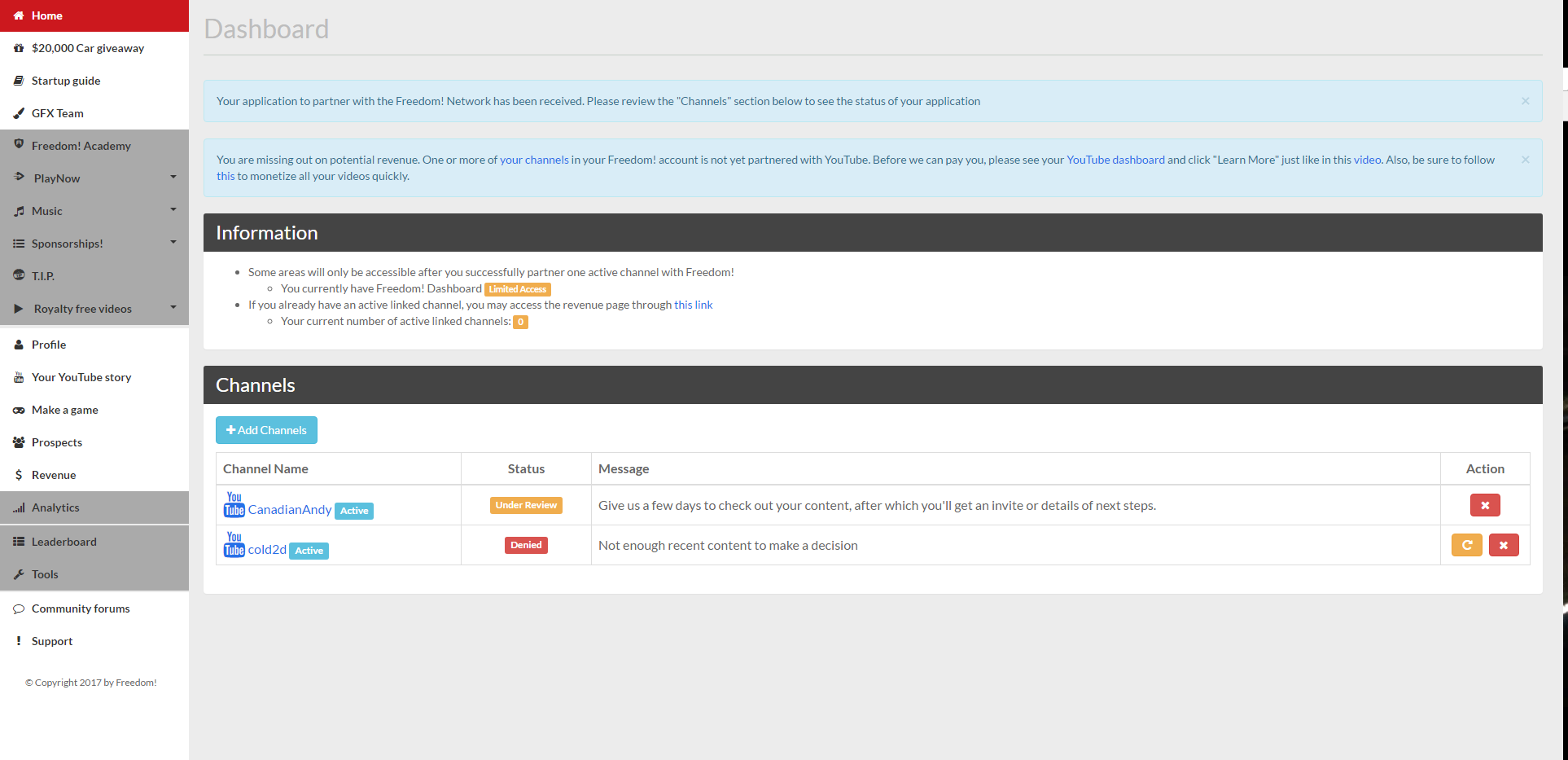Screen dimensions: 1568x760
Task: Click the Status column header
Action: 526,468
